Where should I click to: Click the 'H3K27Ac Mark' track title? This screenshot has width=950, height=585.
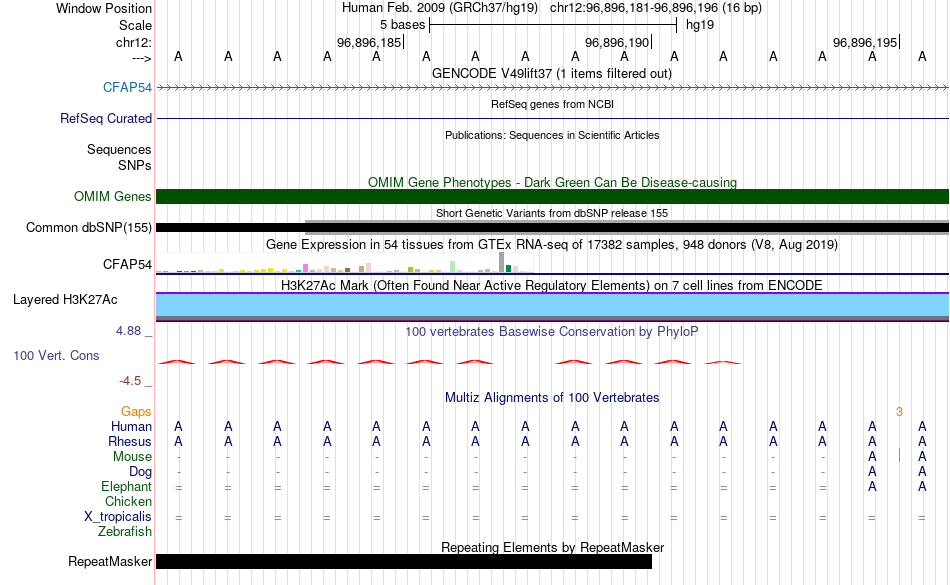click(552, 285)
